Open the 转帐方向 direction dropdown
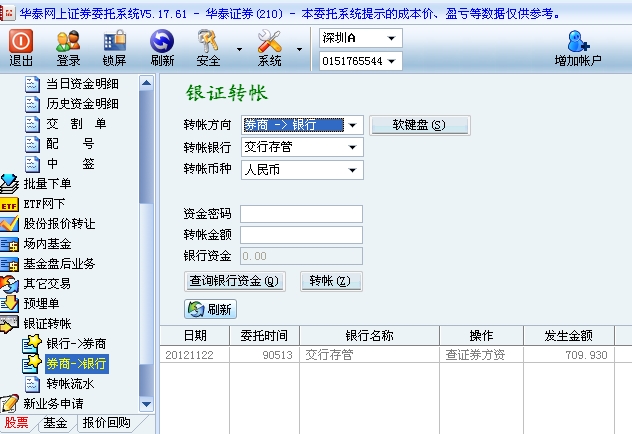632x434 pixels. (302, 125)
